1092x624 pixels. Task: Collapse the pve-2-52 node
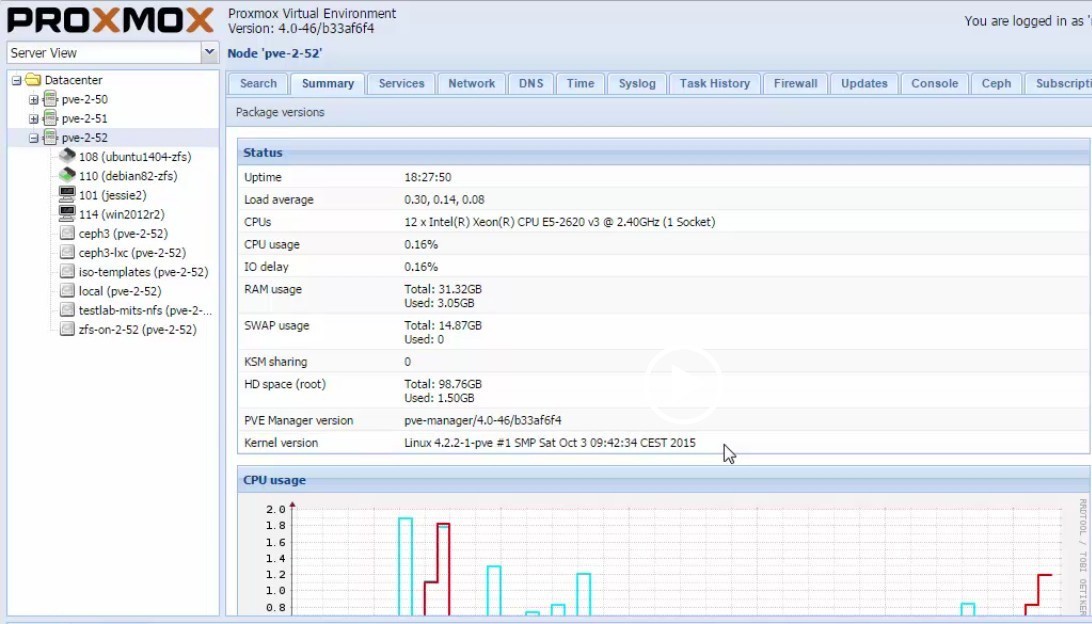point(33,138)
